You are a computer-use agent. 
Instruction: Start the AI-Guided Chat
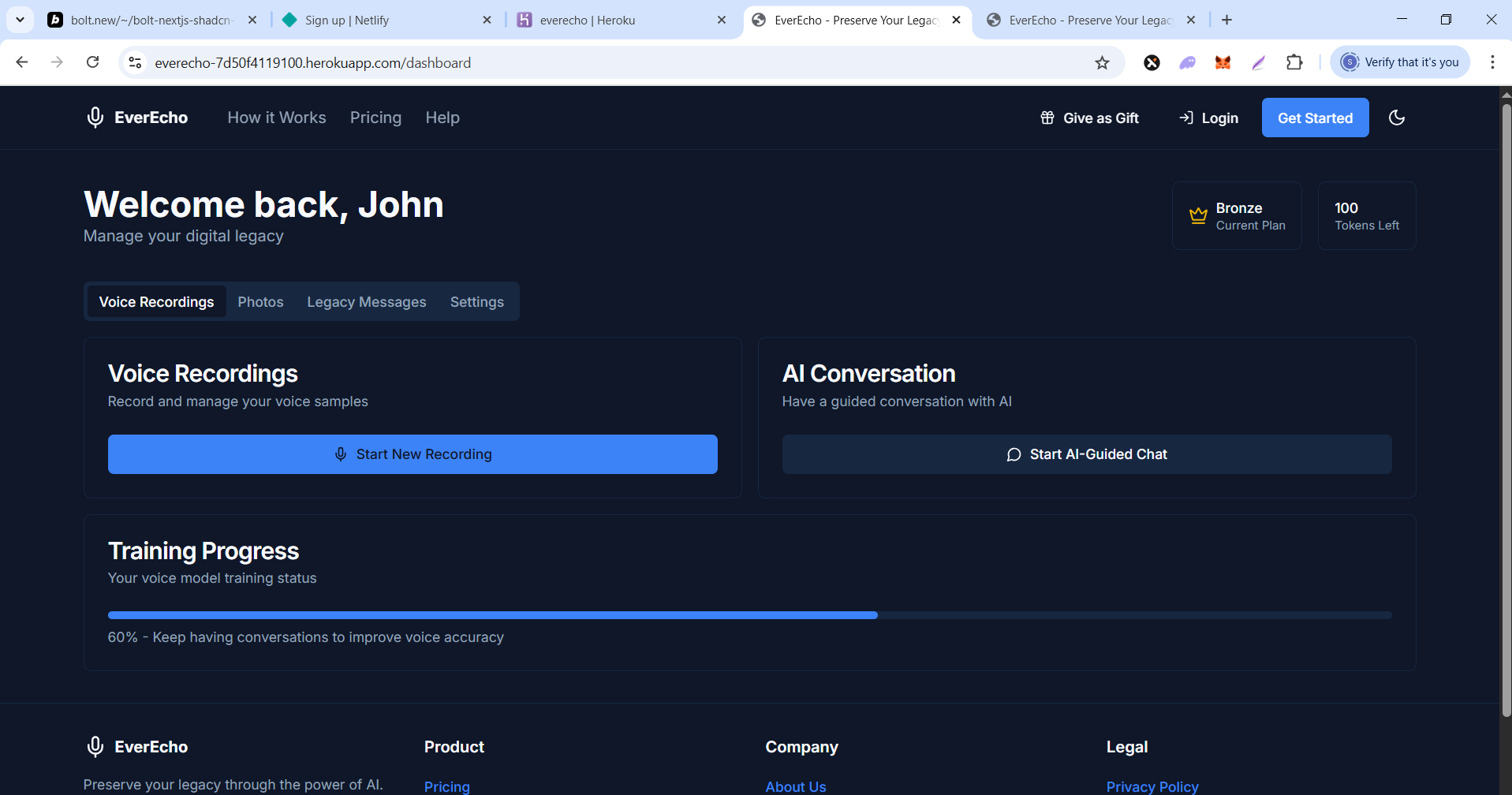click(1087, 454)
